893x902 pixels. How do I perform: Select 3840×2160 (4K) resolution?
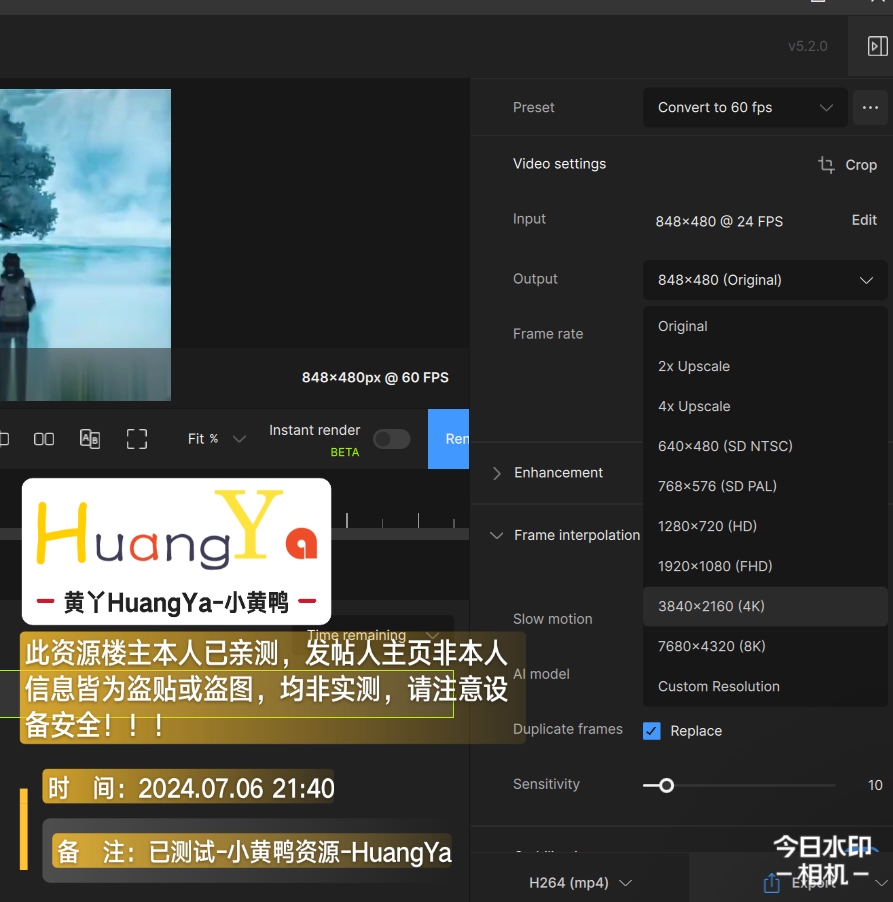tap(765, 606)
